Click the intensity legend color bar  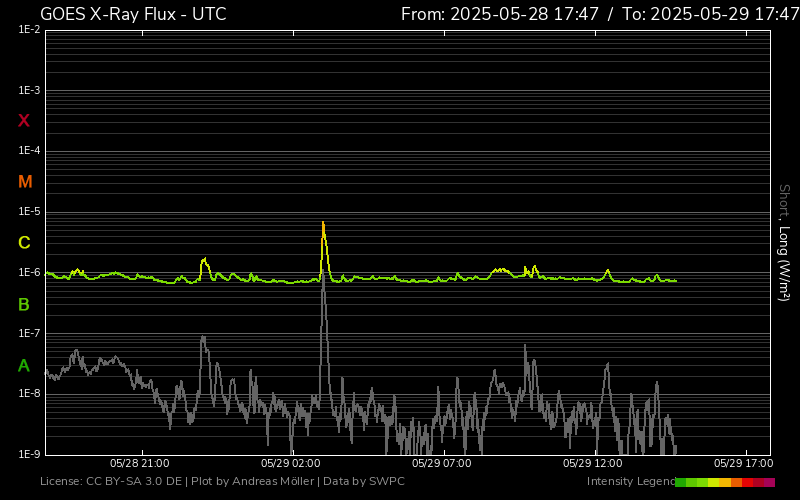click(725, 482)
